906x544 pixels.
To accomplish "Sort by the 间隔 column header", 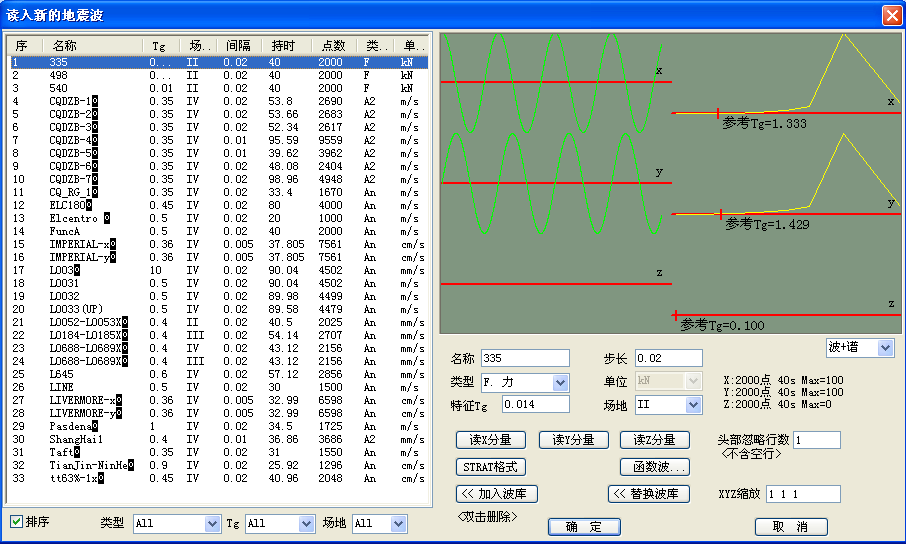I will [237, 46].
